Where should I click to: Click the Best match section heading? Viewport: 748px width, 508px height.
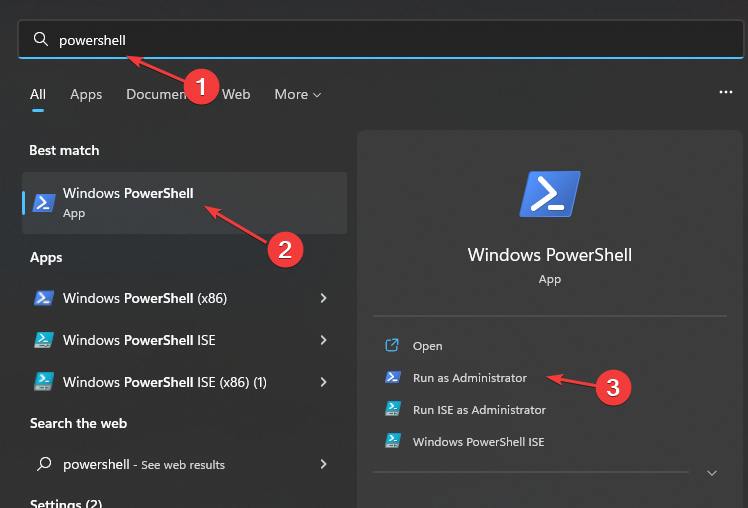pyautogui.click(x=64, y=150)
